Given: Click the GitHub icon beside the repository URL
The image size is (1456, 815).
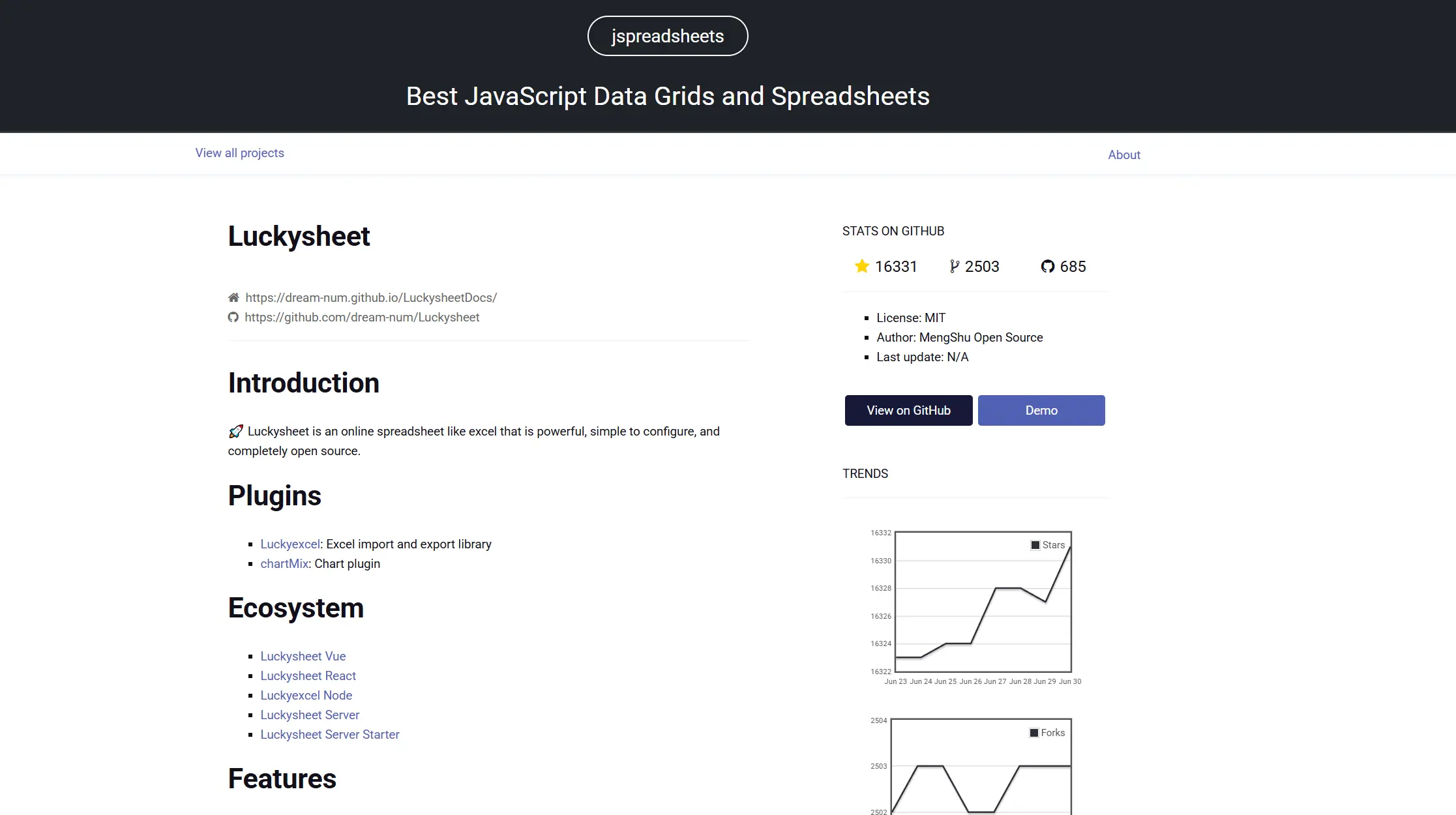Looking at the screenshot, I should point(233,317).
